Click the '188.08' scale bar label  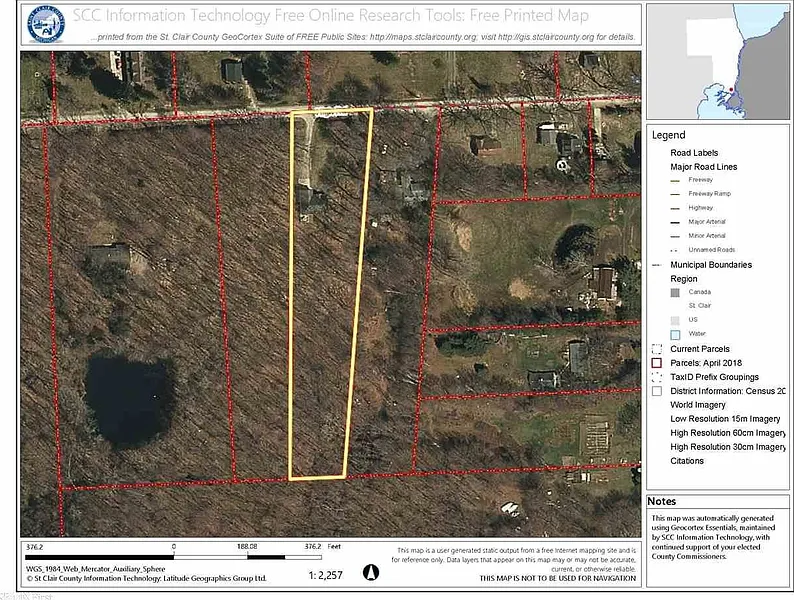pyautogui.click(x=247, y=547)
